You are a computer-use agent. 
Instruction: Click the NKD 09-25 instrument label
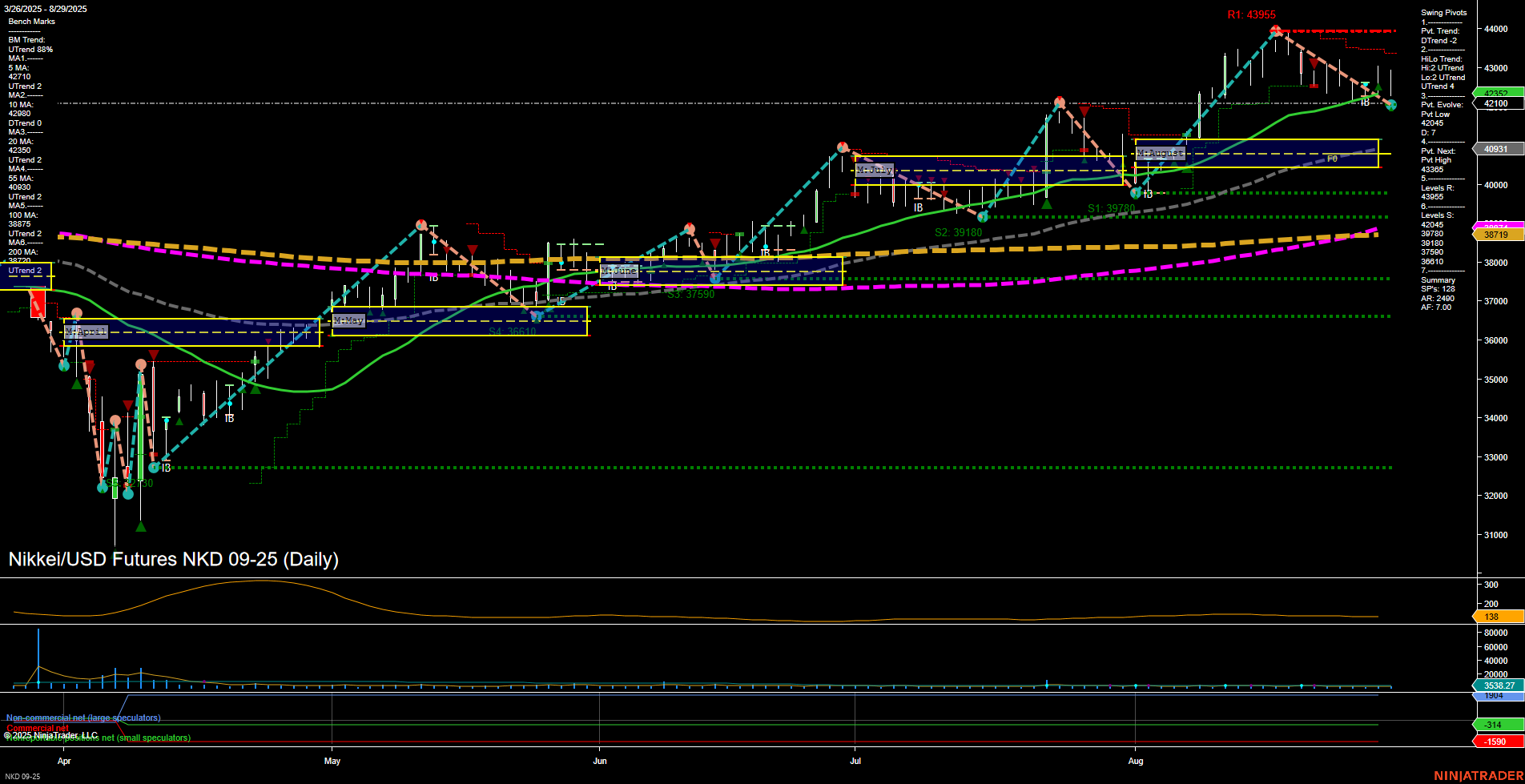(24, 776)
